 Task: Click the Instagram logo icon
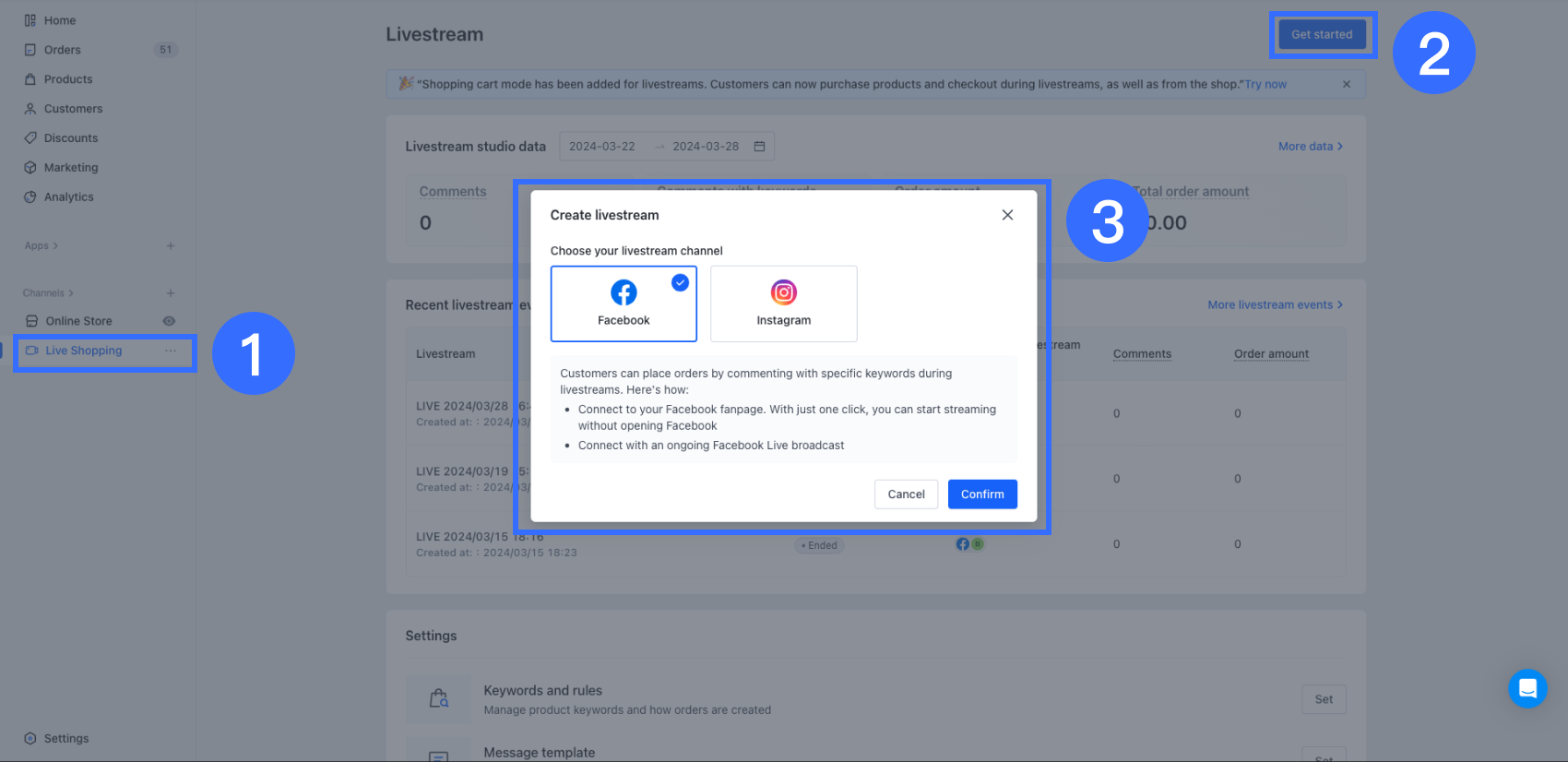pyautogui.click(x=784, y=292)
